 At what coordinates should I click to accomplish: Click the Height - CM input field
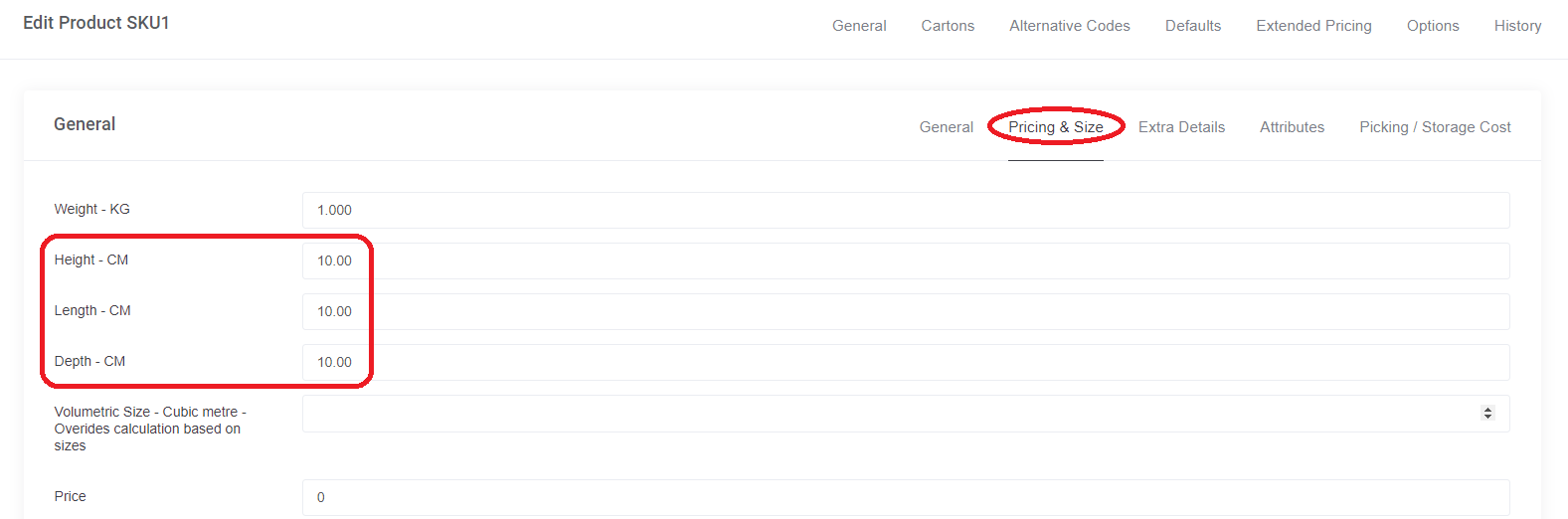906,260
